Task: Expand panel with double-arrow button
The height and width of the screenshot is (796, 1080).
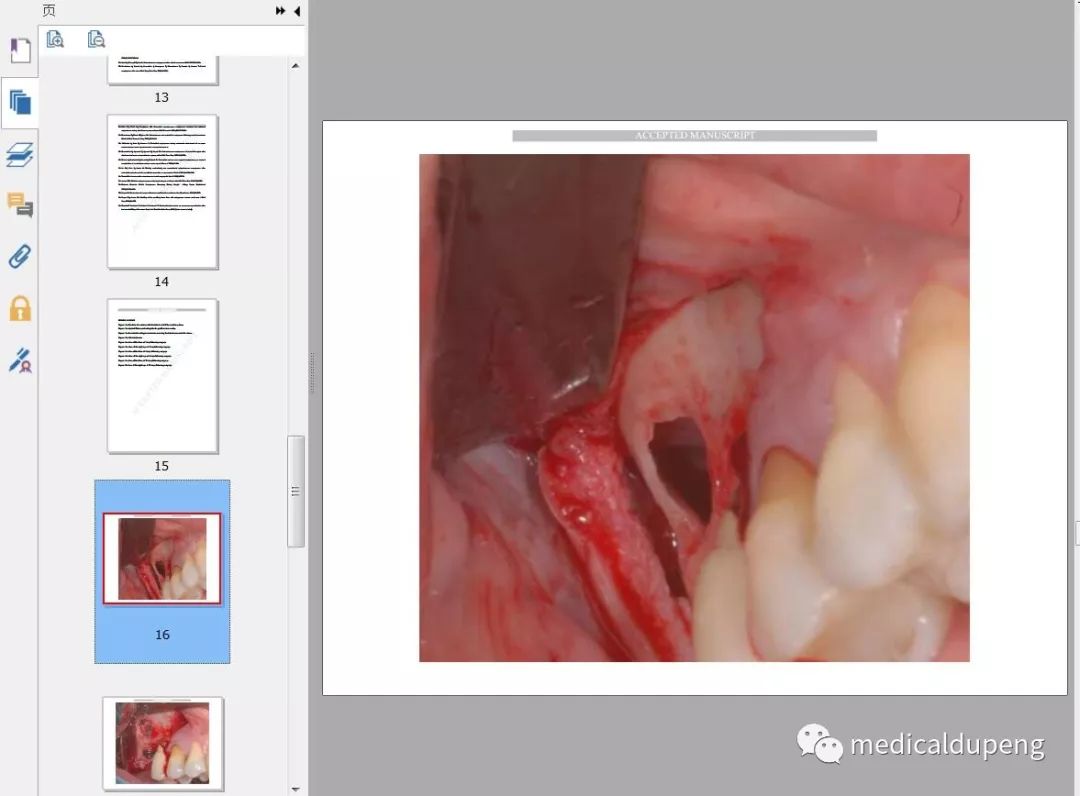Action: (x=281, y=11)
